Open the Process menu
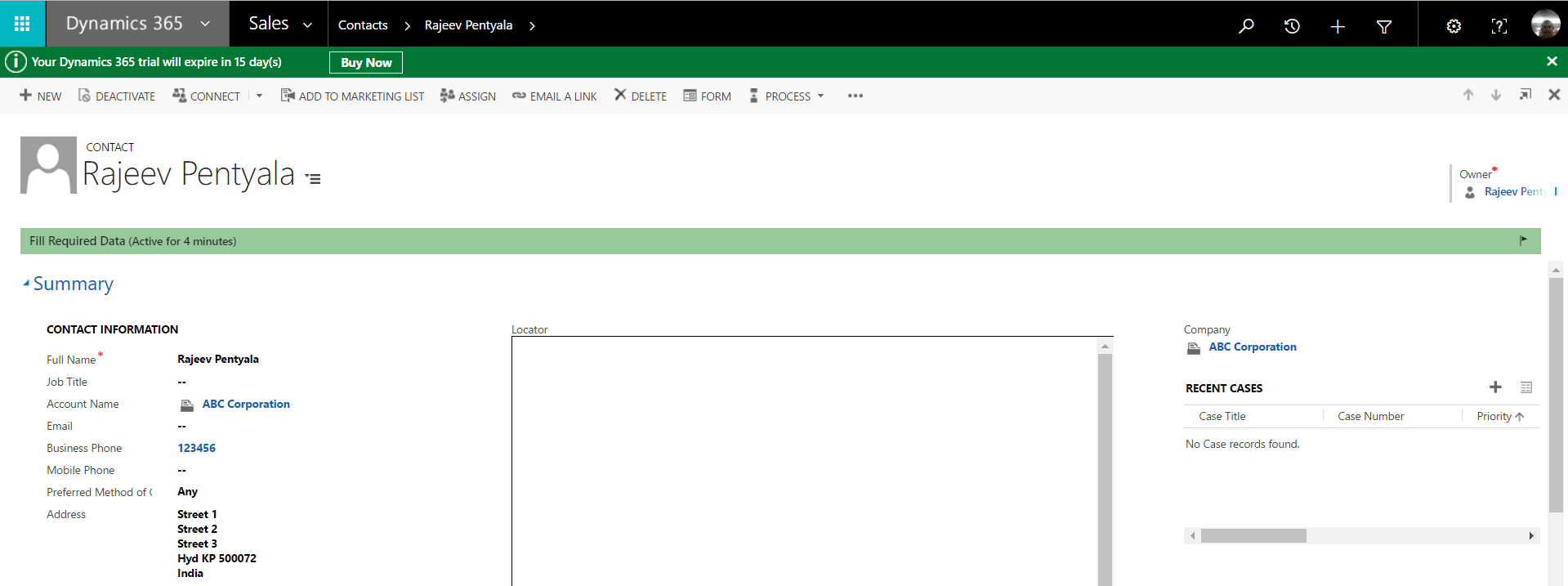Image resolution: width=1568 pixels, height=586 pixels. 788,96
